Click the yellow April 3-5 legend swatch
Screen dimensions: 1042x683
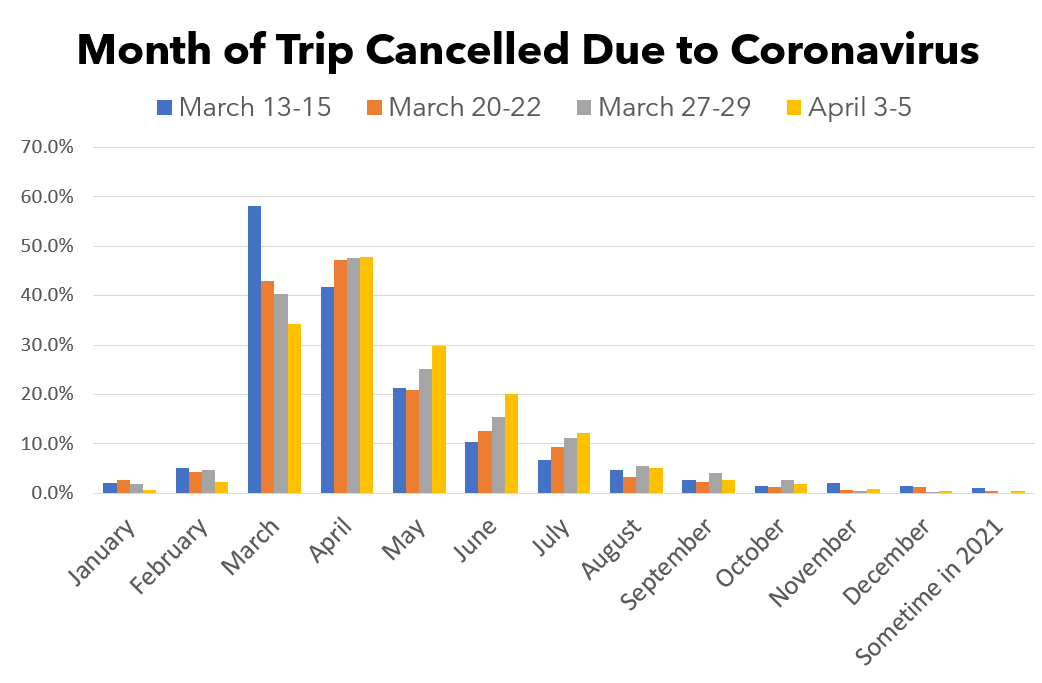coord(793,108)
